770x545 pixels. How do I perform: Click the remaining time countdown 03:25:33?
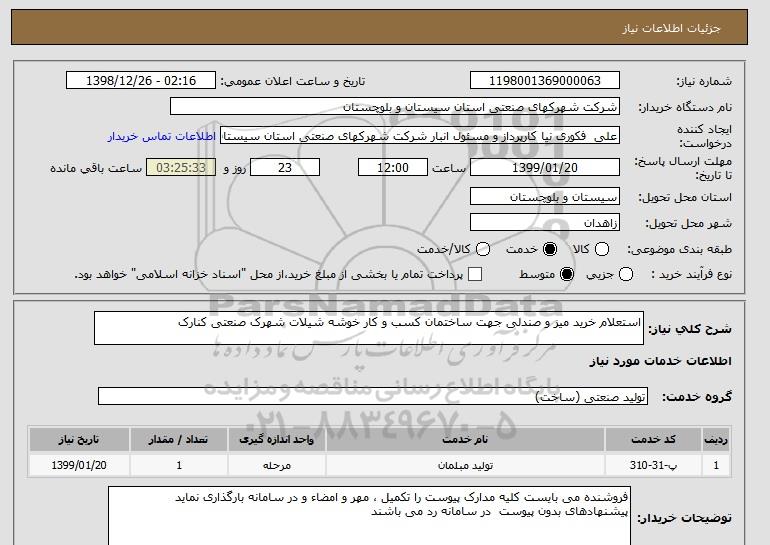181,167
